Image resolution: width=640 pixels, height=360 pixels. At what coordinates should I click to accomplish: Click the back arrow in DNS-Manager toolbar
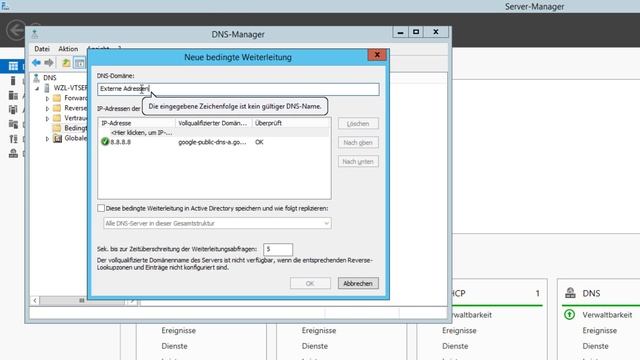pyautogui.click(x=36, y=62)
